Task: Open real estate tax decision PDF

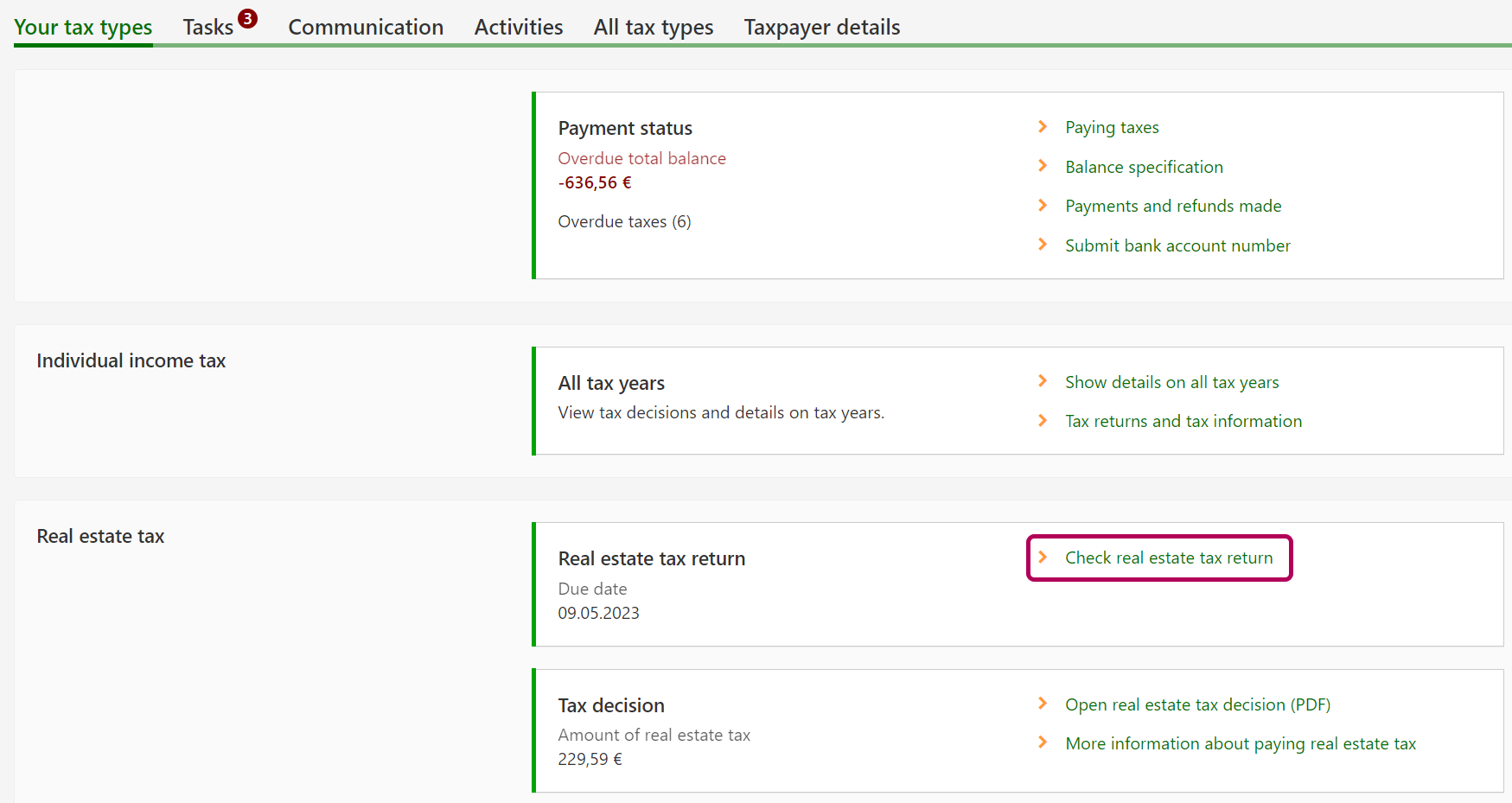Action: tap(1197, 704)
